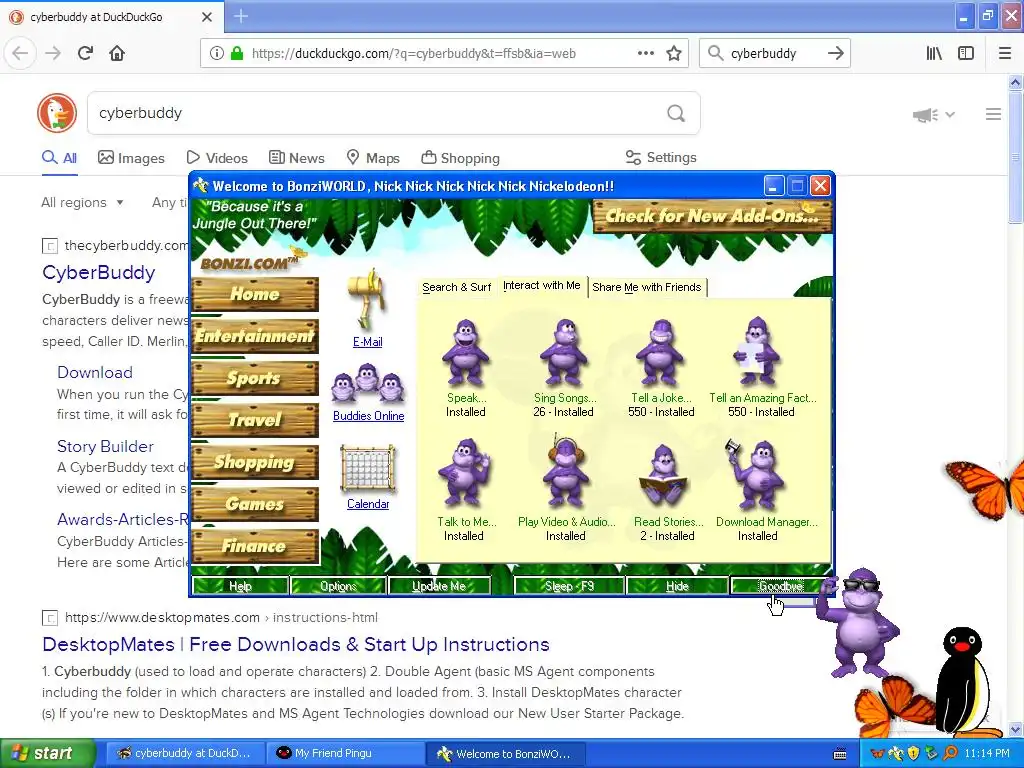Click the Home wooden sign button
The width and height of the screenshot is (1024, 768).
pyautogui.click(x=255, y=294)
